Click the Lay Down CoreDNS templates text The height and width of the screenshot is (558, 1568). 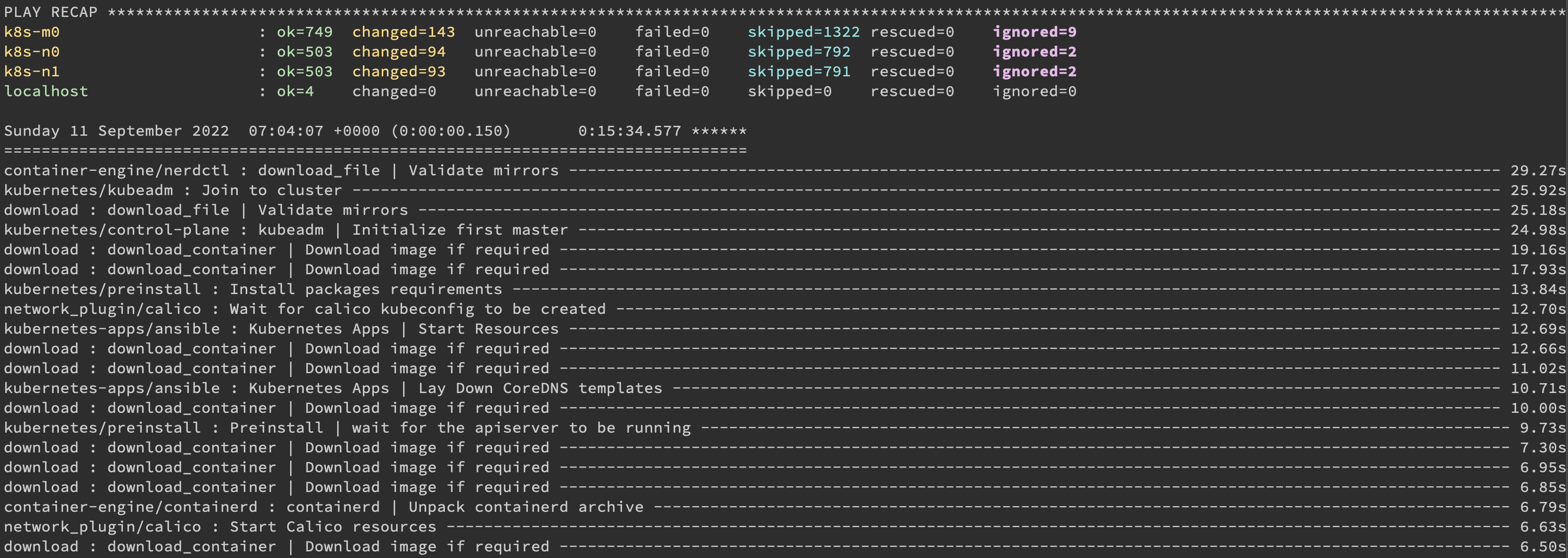[540, 388]
